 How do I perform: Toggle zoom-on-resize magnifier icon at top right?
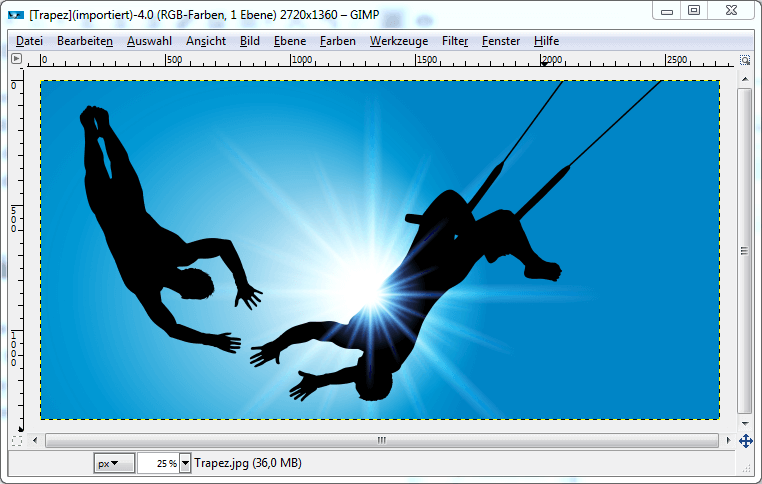pos(745,60)
